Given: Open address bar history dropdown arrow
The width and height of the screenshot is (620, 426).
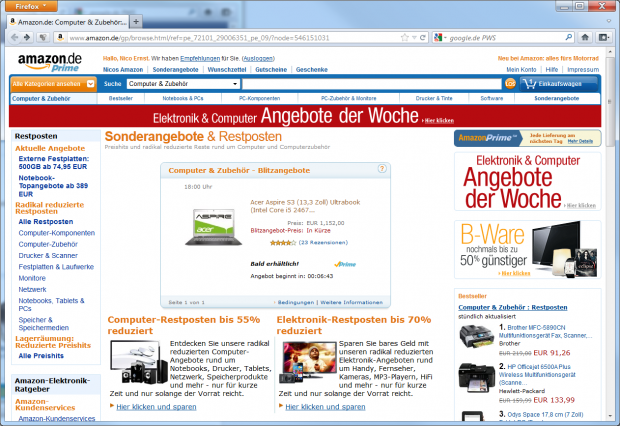Looking at the screenshot, I should point(414,38).
